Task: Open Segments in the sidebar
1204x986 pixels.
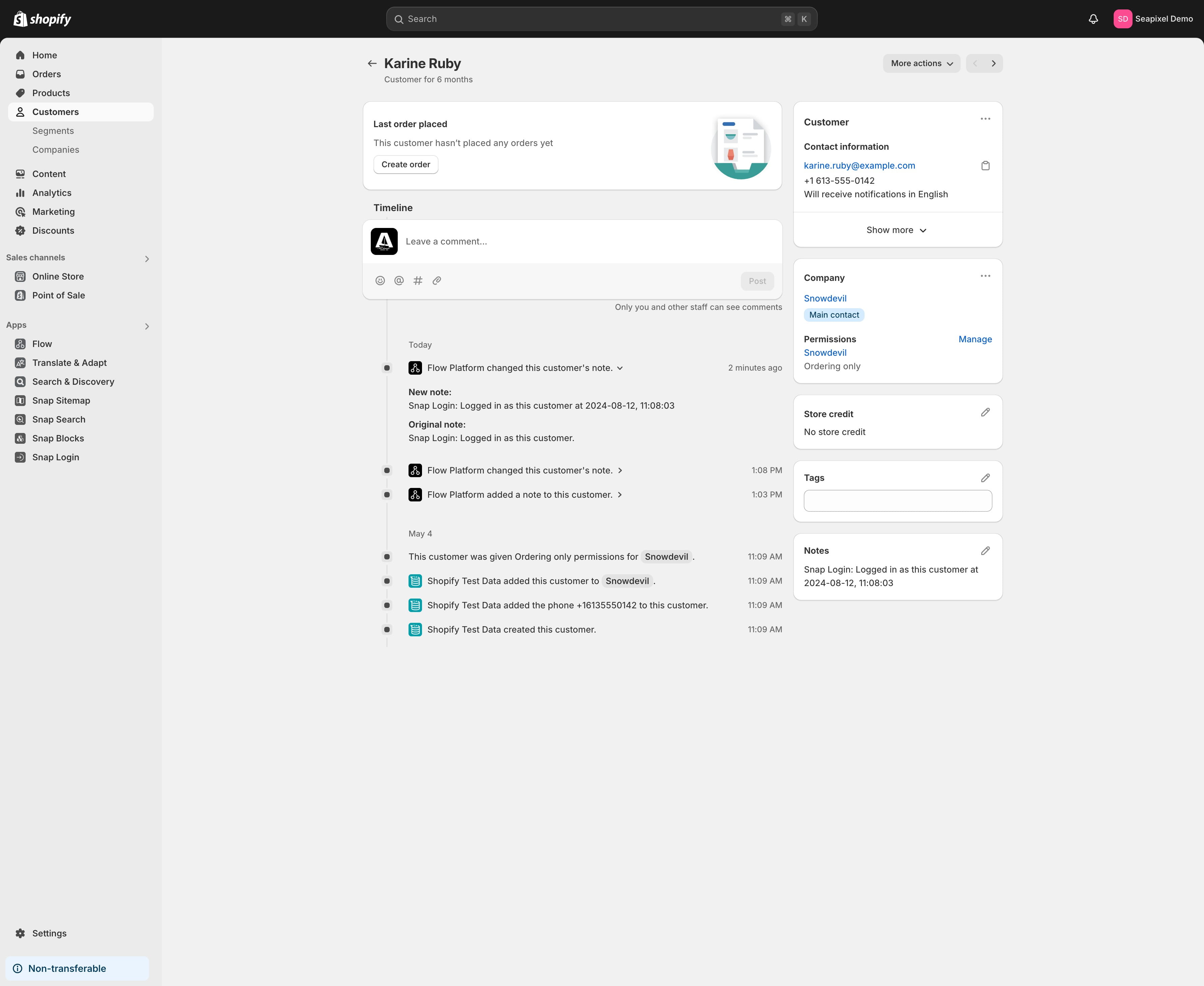Action: [53, 130]
